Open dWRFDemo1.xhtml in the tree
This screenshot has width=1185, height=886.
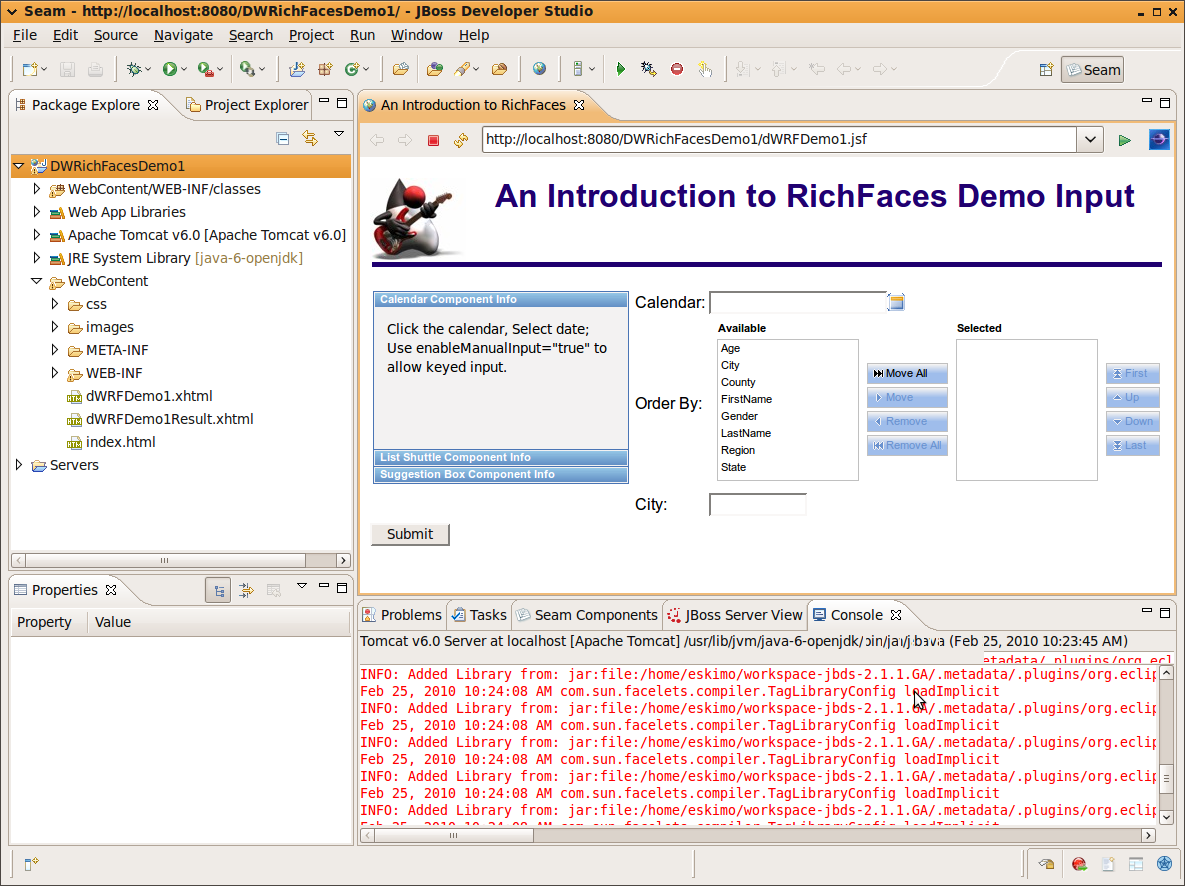[149, 396]
